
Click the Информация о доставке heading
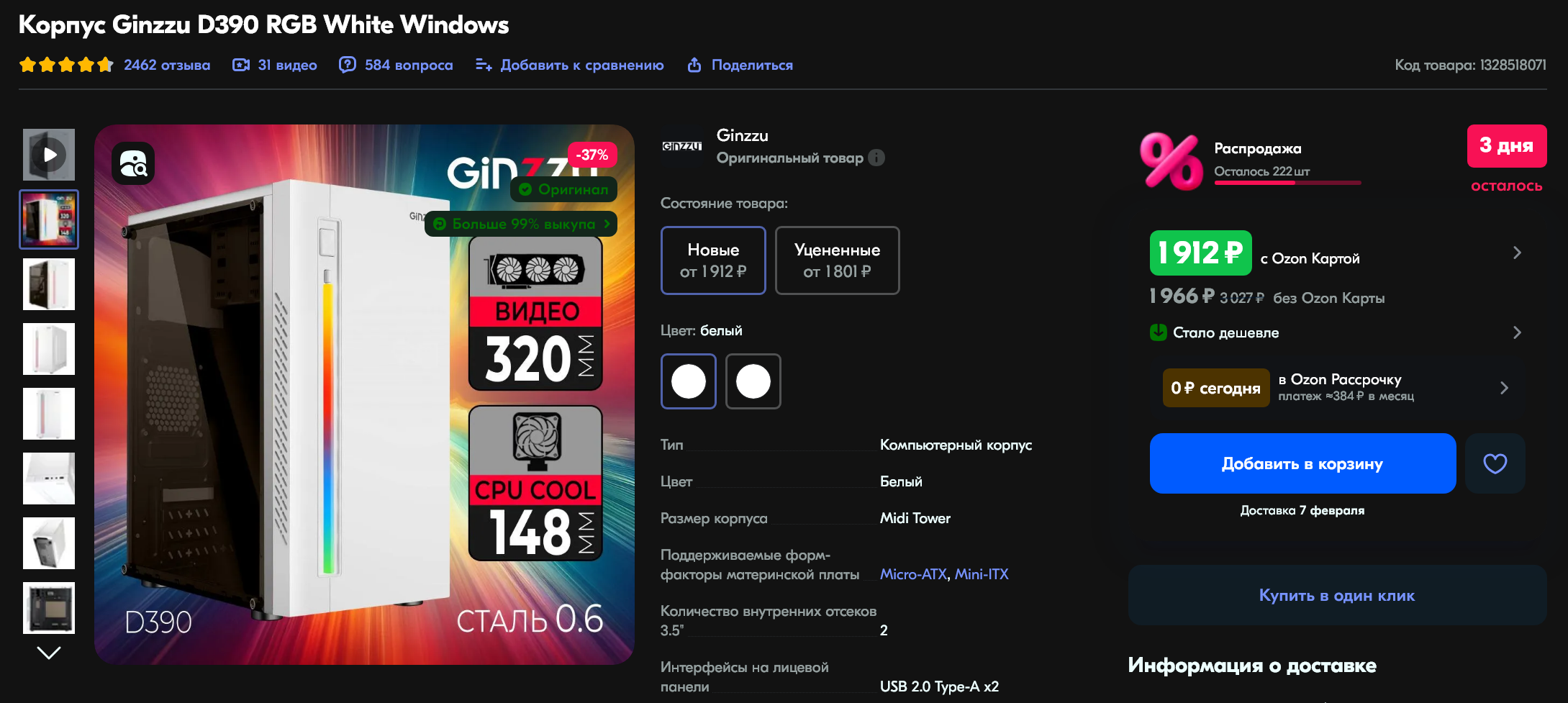click(1252, 665)
